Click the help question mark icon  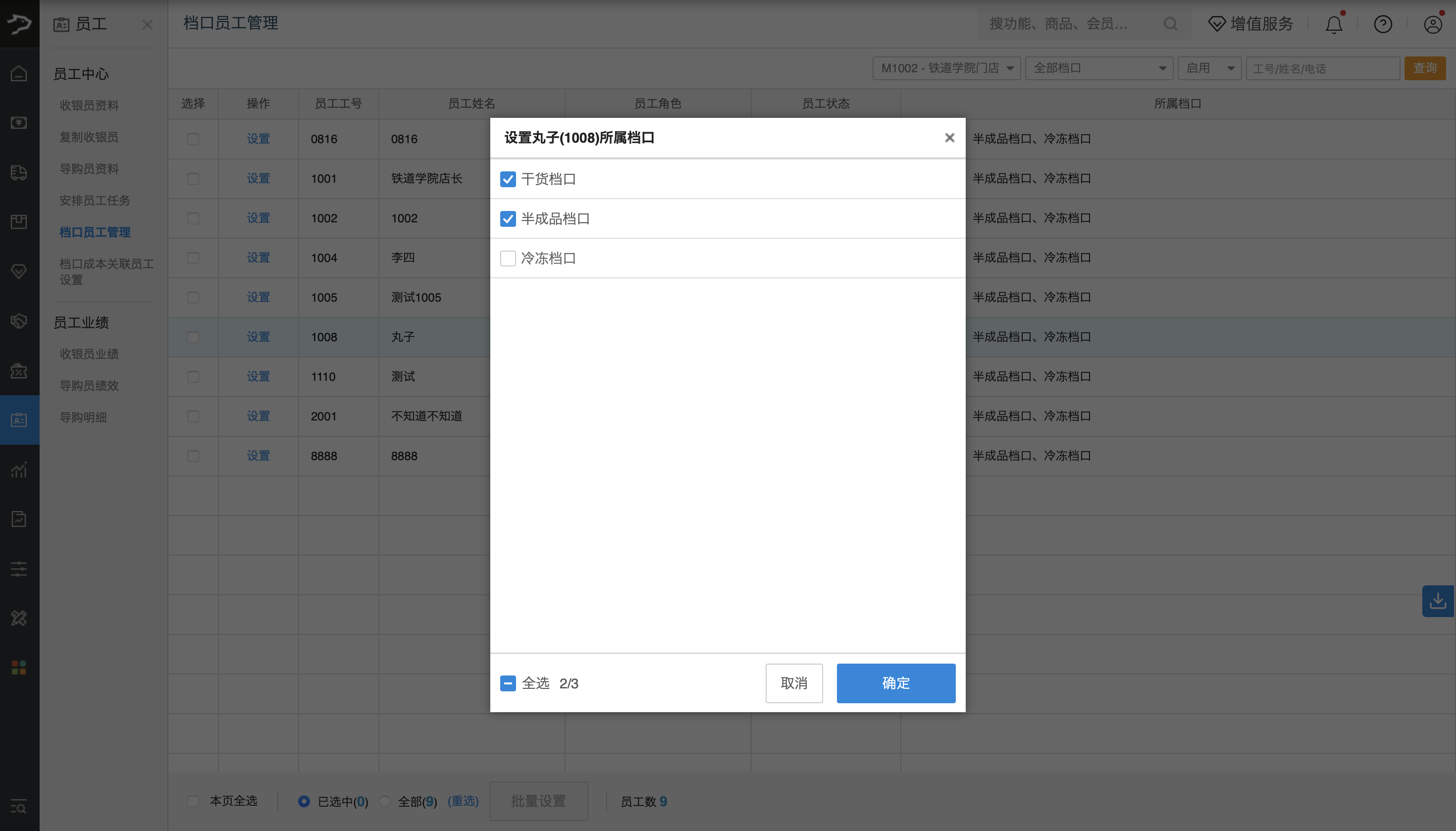pos(1382,24)
